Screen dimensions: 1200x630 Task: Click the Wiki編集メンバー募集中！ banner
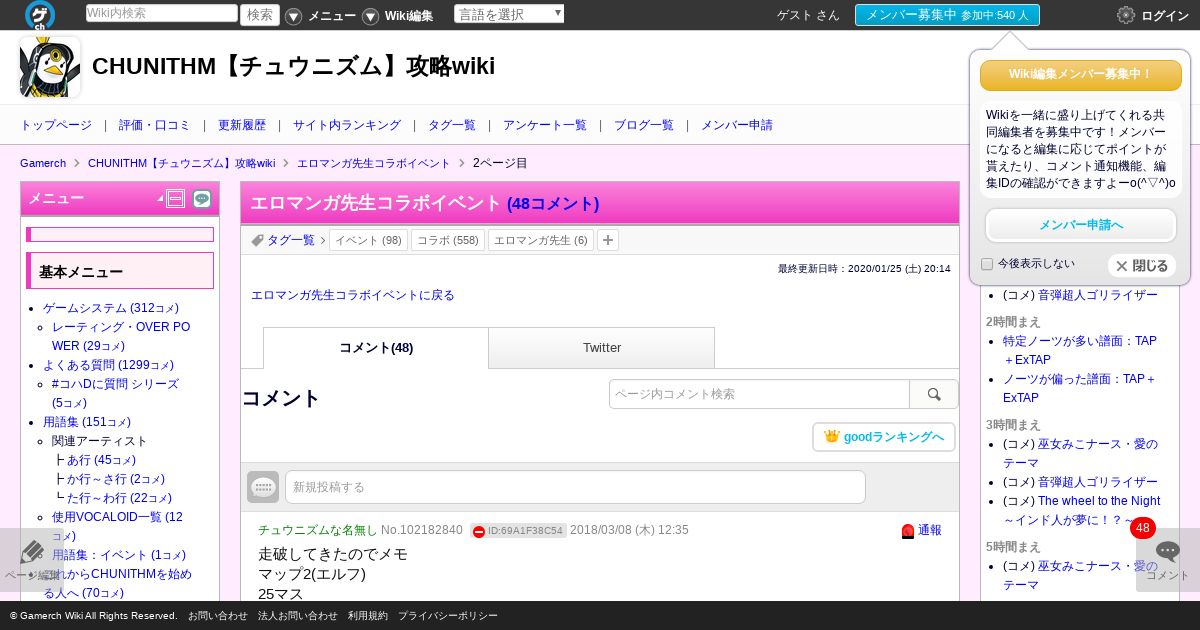tap(1081, 75)
